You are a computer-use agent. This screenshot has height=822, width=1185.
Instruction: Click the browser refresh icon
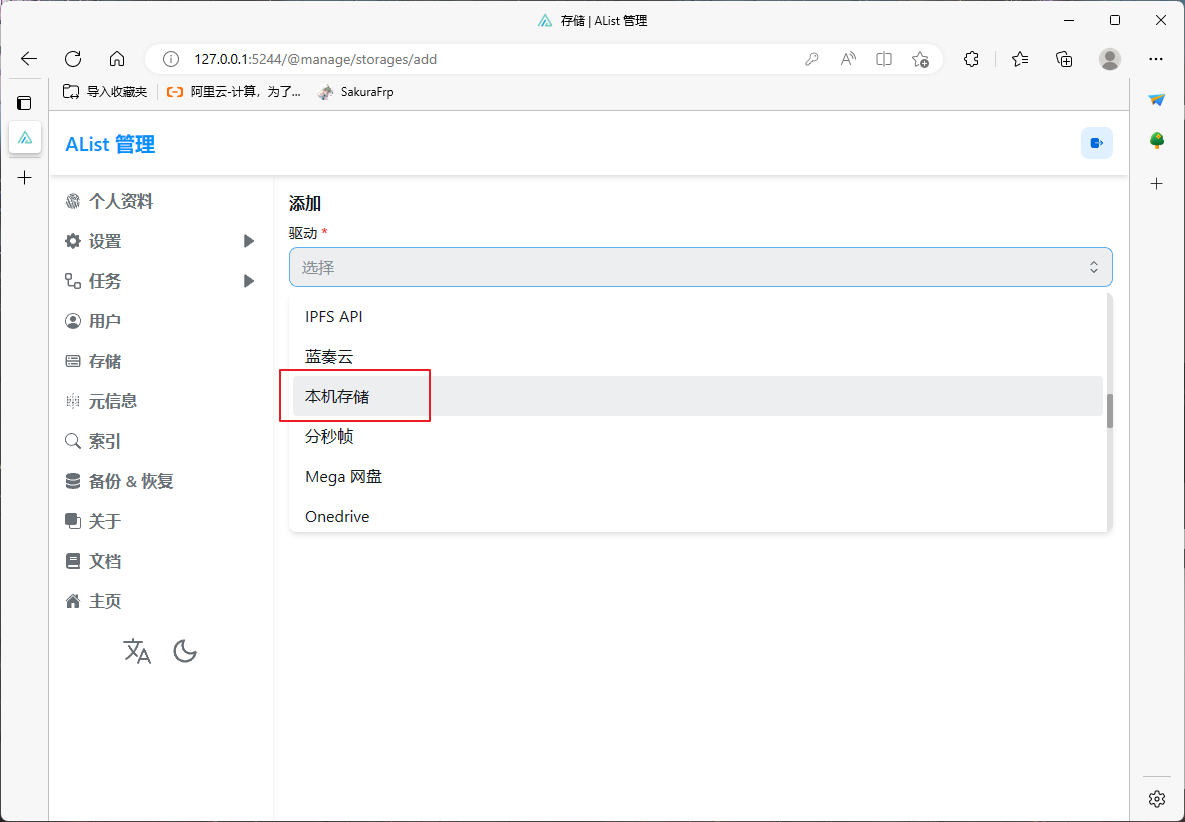pyautogui.click(x=73, y=59)
